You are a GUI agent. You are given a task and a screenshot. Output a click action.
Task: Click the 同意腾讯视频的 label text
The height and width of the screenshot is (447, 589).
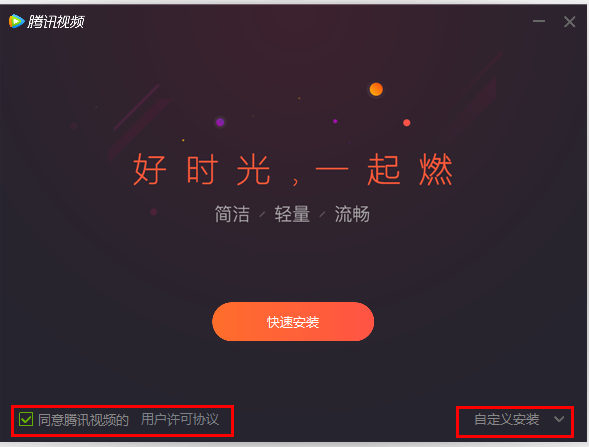click(83, 420)
